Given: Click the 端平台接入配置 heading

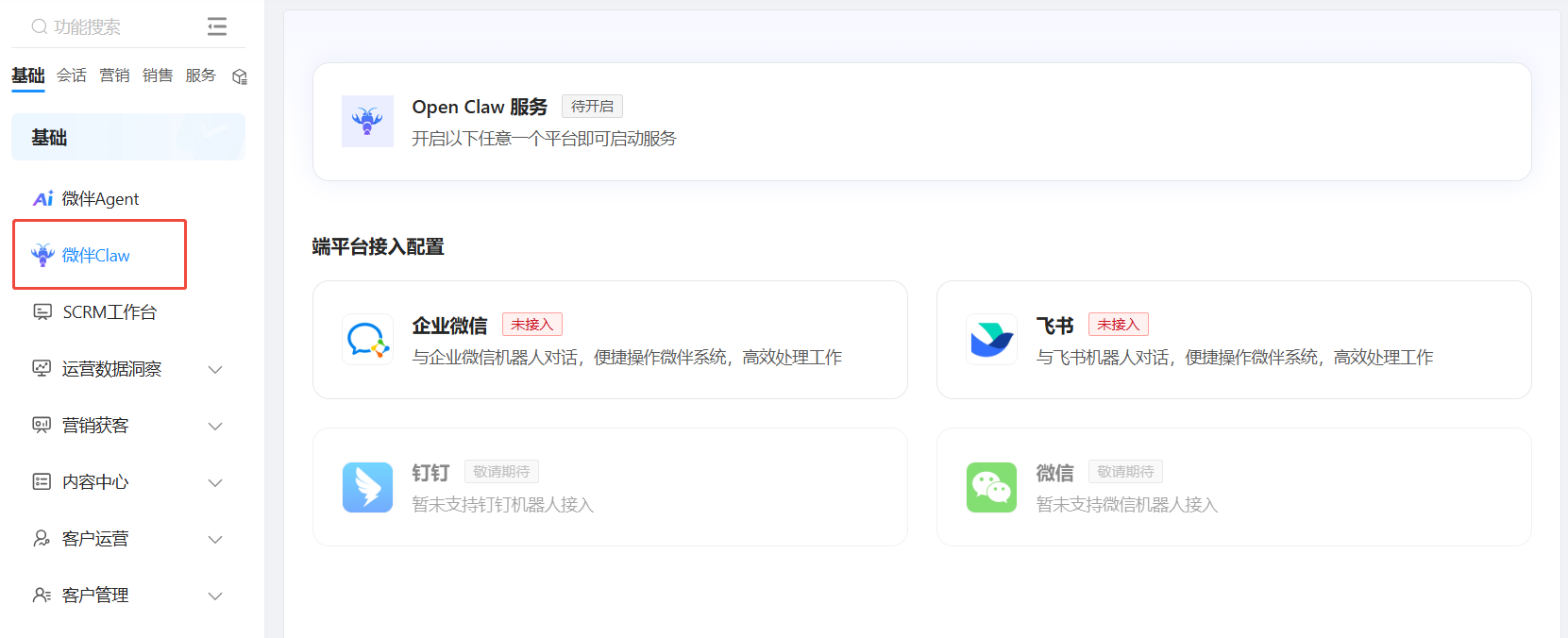Looking at the screenshot, I should point(378,246).
